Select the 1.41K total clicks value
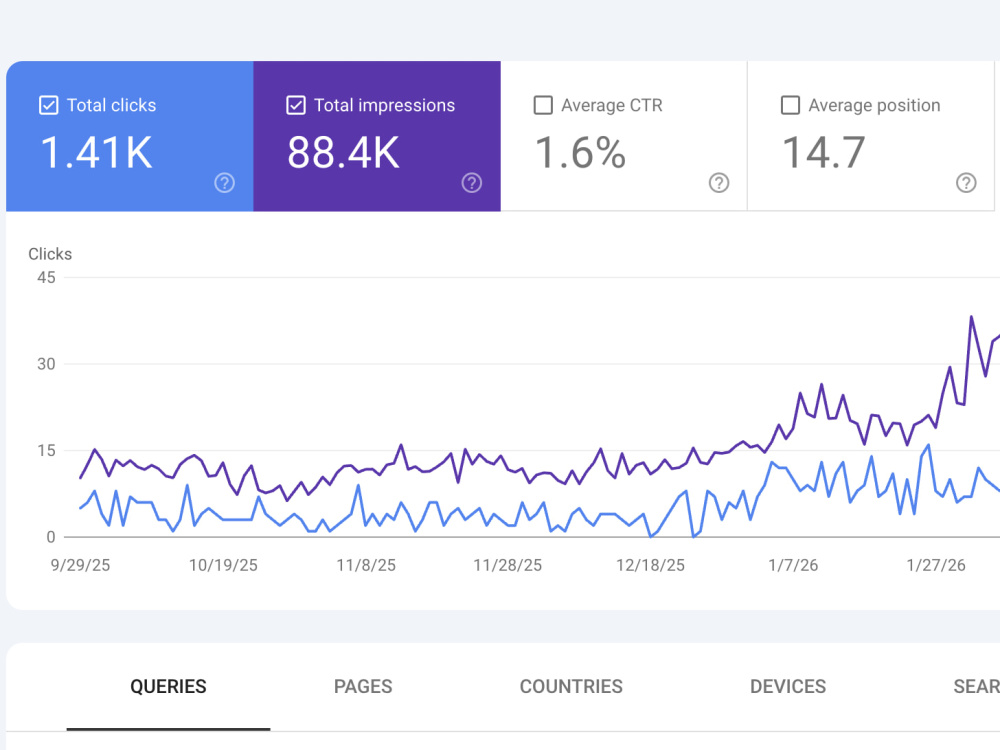 96,153
